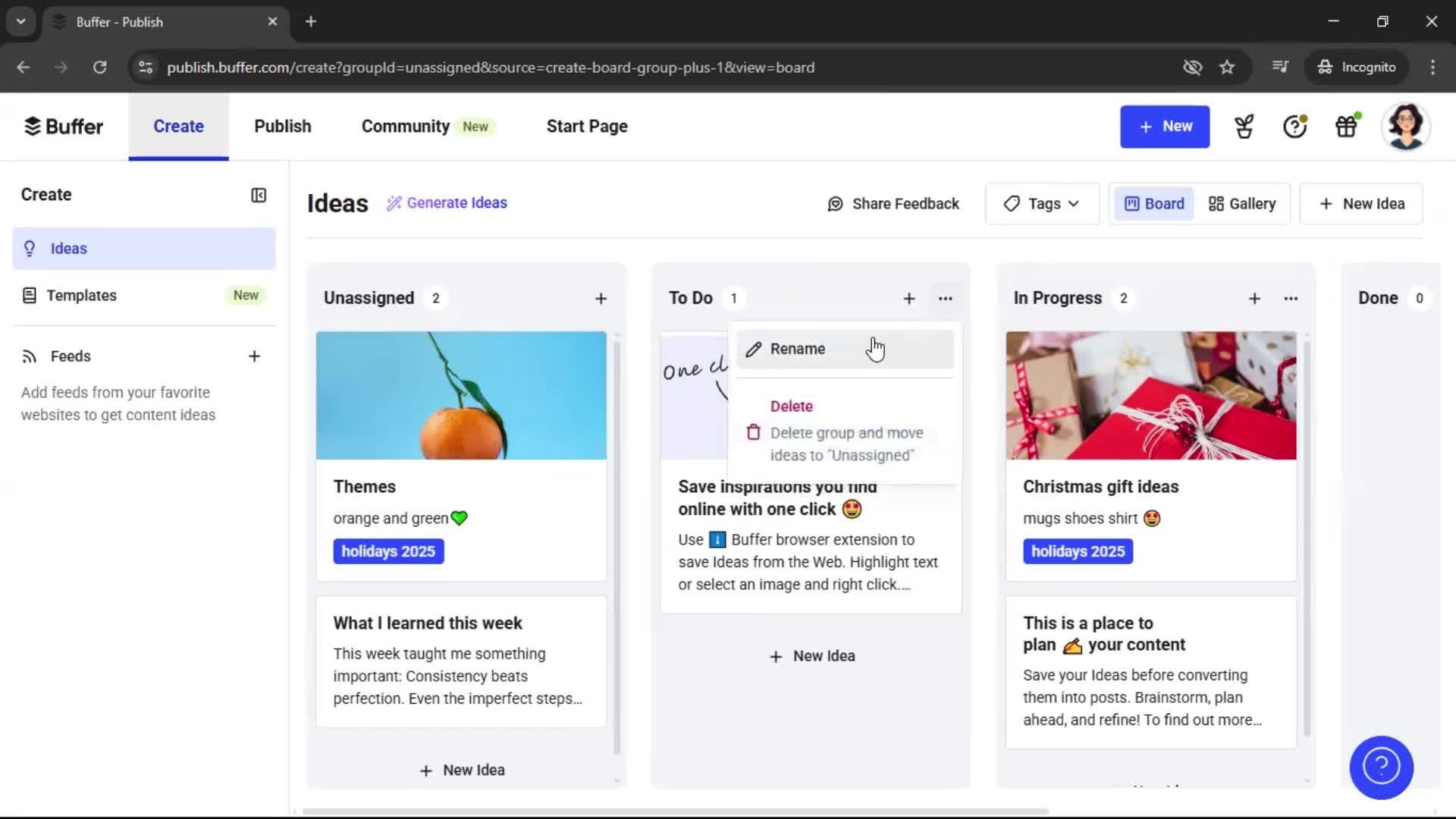Screen dimensions: 1456x819
Task: Open the To Do column overflow menu
Action: pos(946,298)
